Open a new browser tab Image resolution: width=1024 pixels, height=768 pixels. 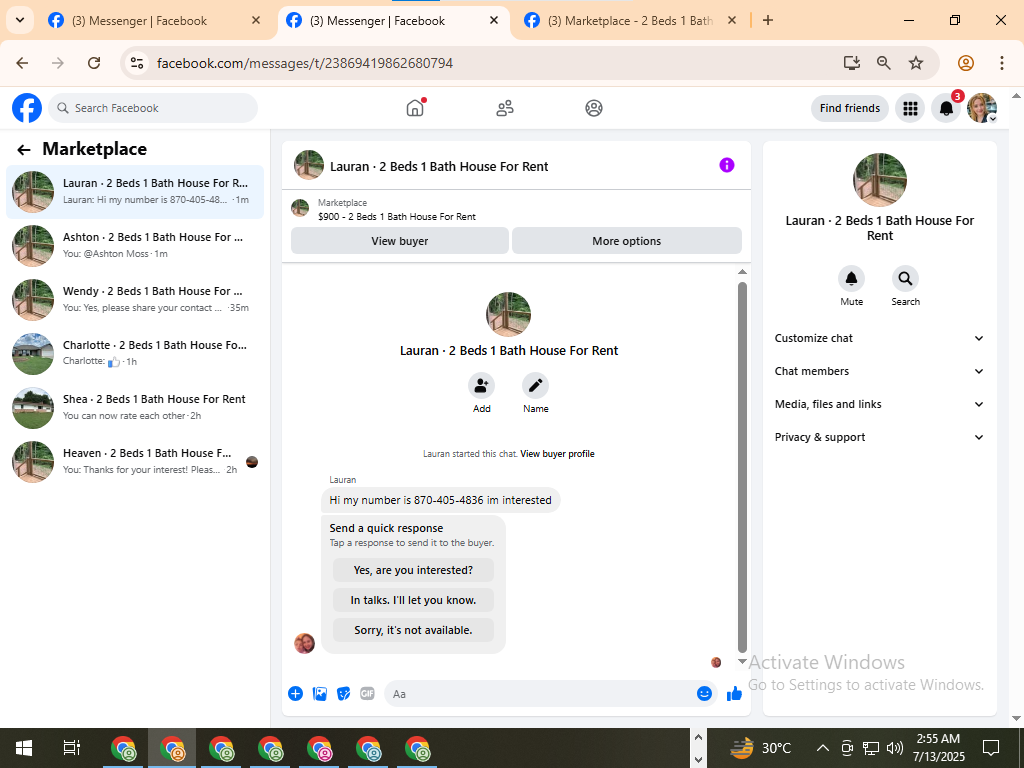click(x=768, y=20)
